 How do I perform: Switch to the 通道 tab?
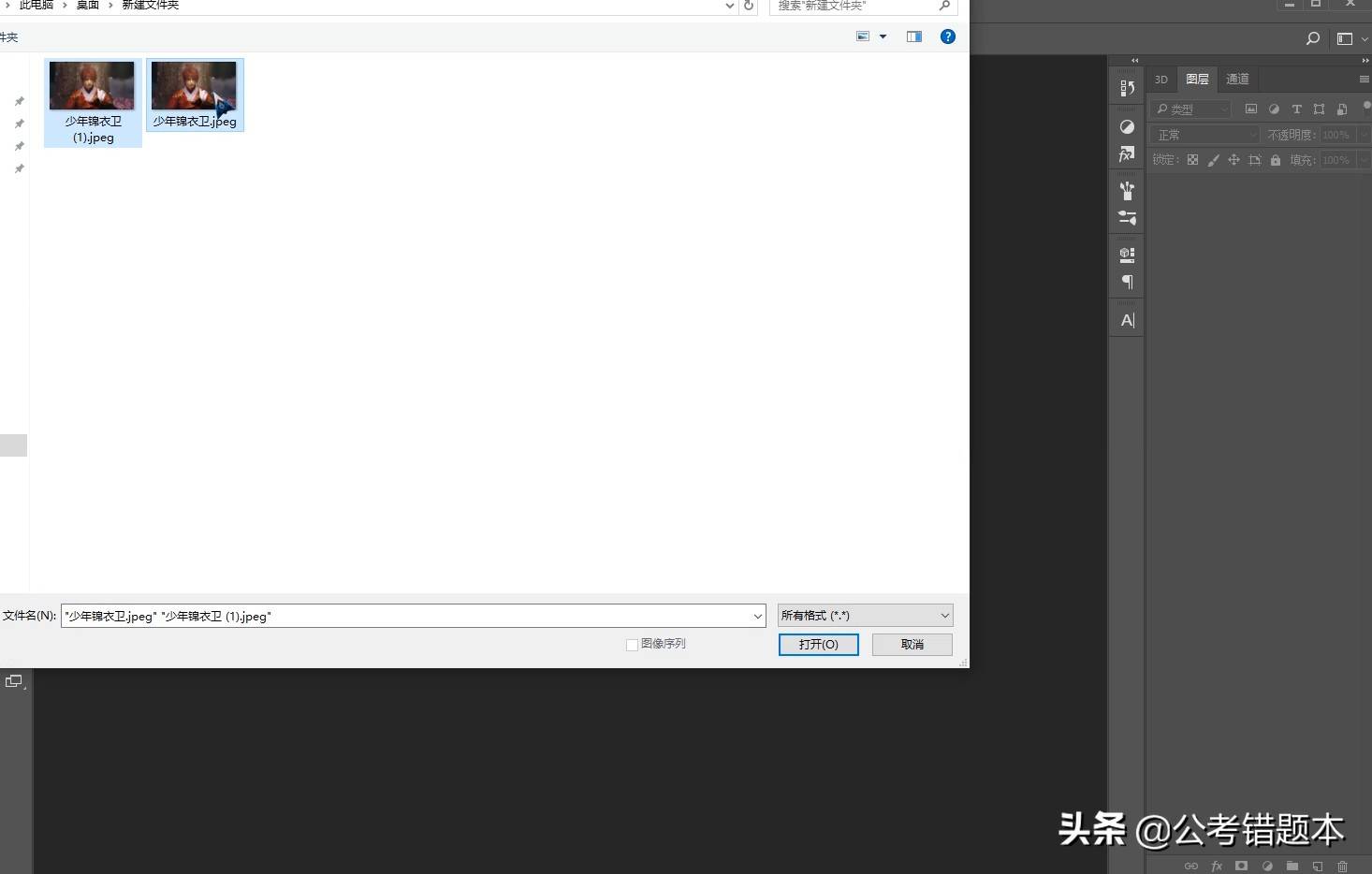[1237, 80]
